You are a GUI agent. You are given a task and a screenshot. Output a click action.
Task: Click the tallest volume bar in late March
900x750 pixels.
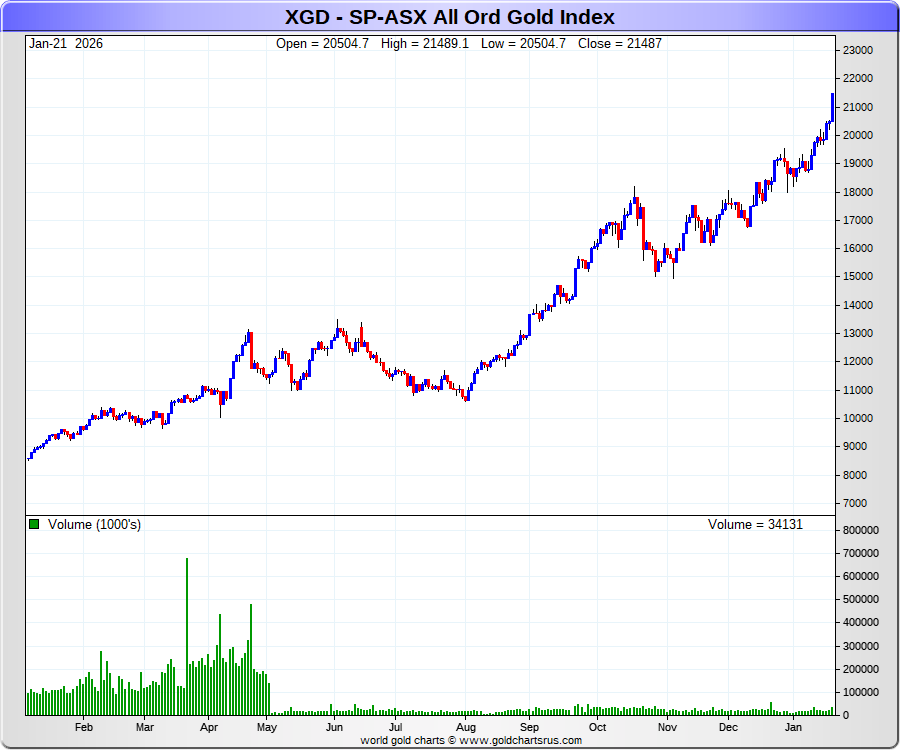[x=187, y=636]
